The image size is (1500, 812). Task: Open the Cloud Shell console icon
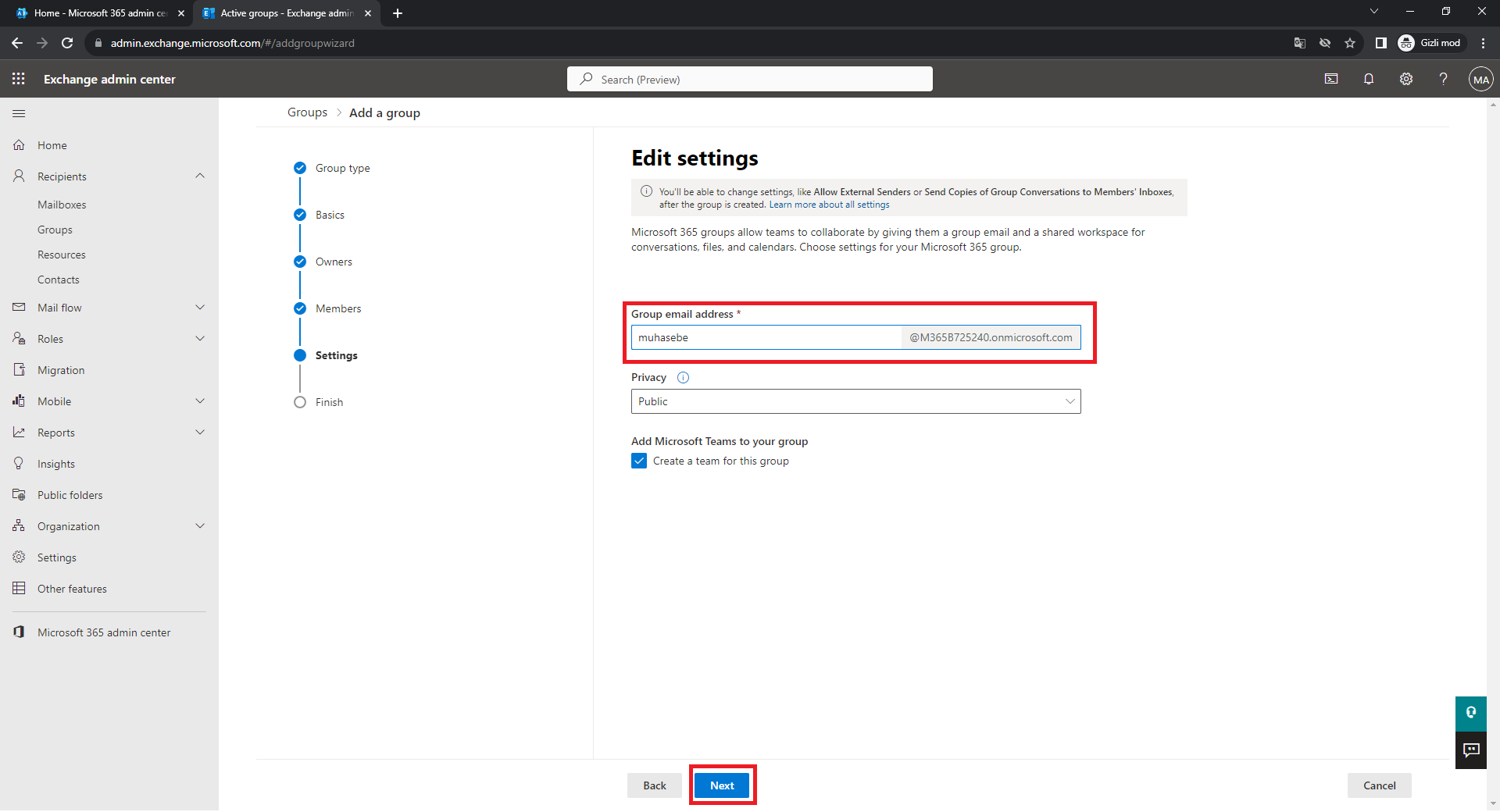[x=1331, y=79]
